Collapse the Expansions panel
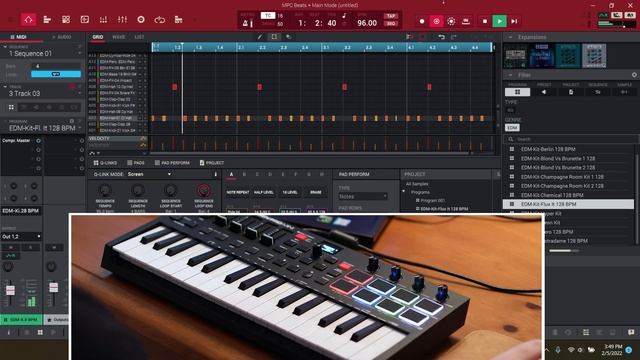The height and width of the screenshot is (360, 640). tap(510, 37)
